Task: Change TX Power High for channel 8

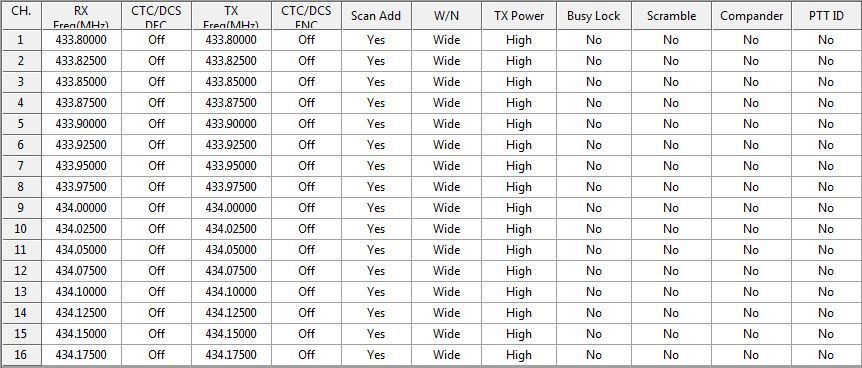Action: coord(518,187)
